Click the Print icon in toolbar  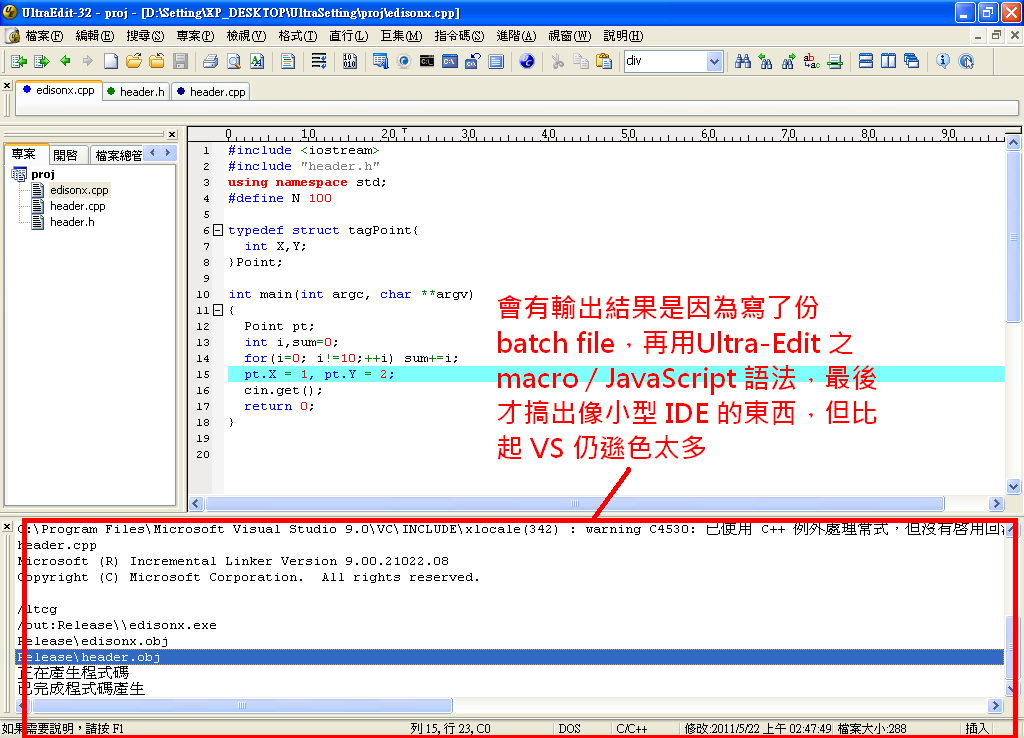coord(210,61)
